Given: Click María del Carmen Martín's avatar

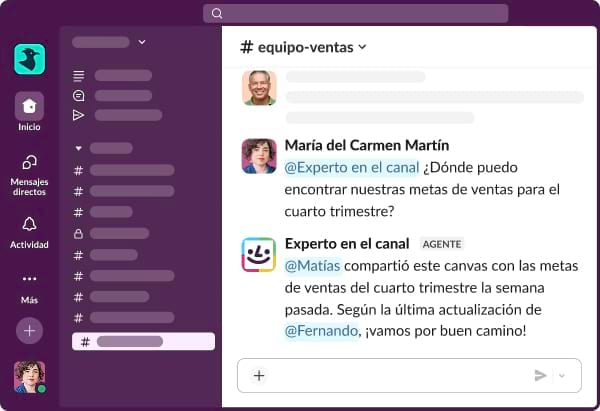Looking at the screenshot, I should pyautogui.click(x=259, y=156).
